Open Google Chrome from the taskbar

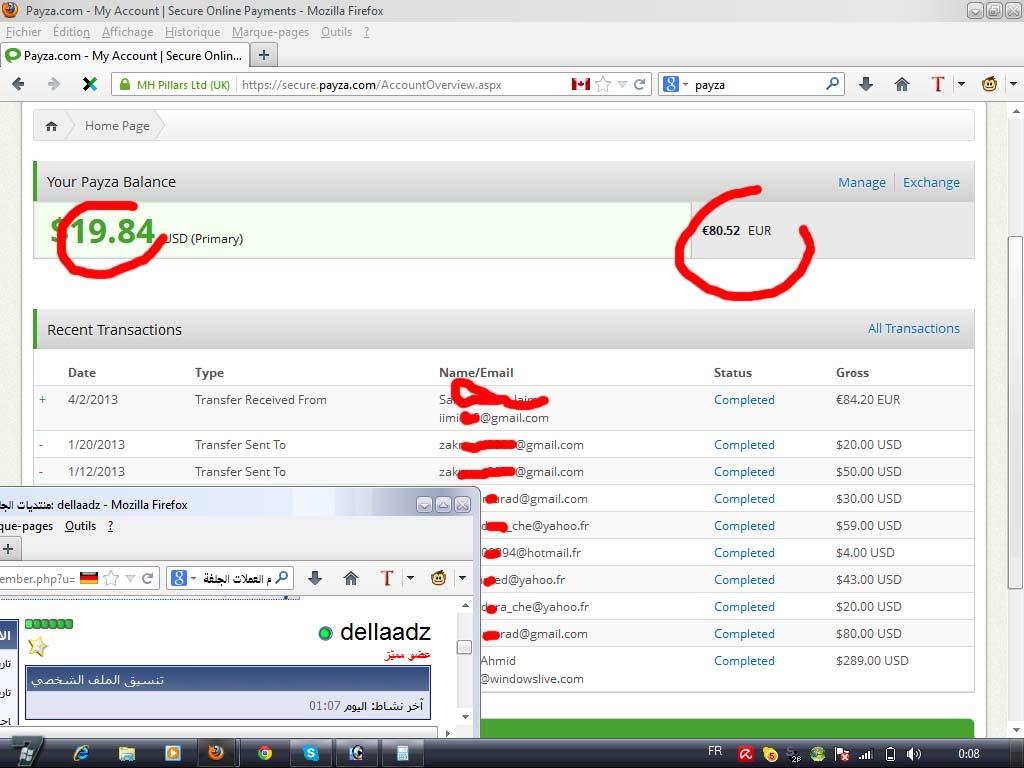point(264,753)
